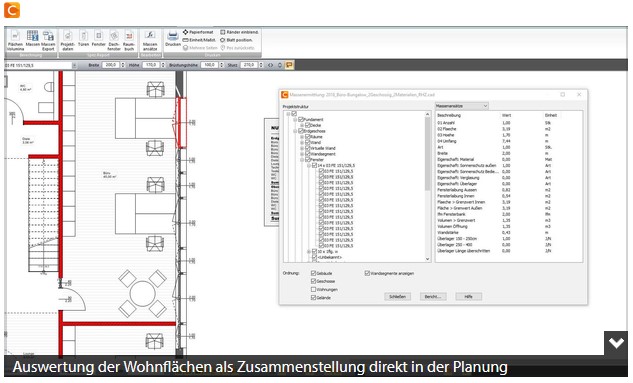The image size is (633, 383).
Task: Click the Breite input field
Action: pos(111,65)
